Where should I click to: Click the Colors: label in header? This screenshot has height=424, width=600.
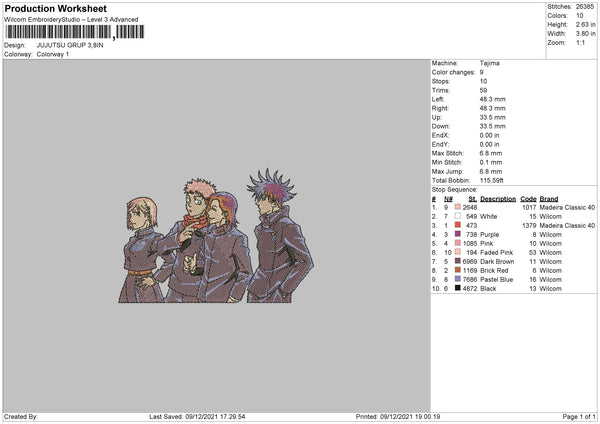[557, 16]
